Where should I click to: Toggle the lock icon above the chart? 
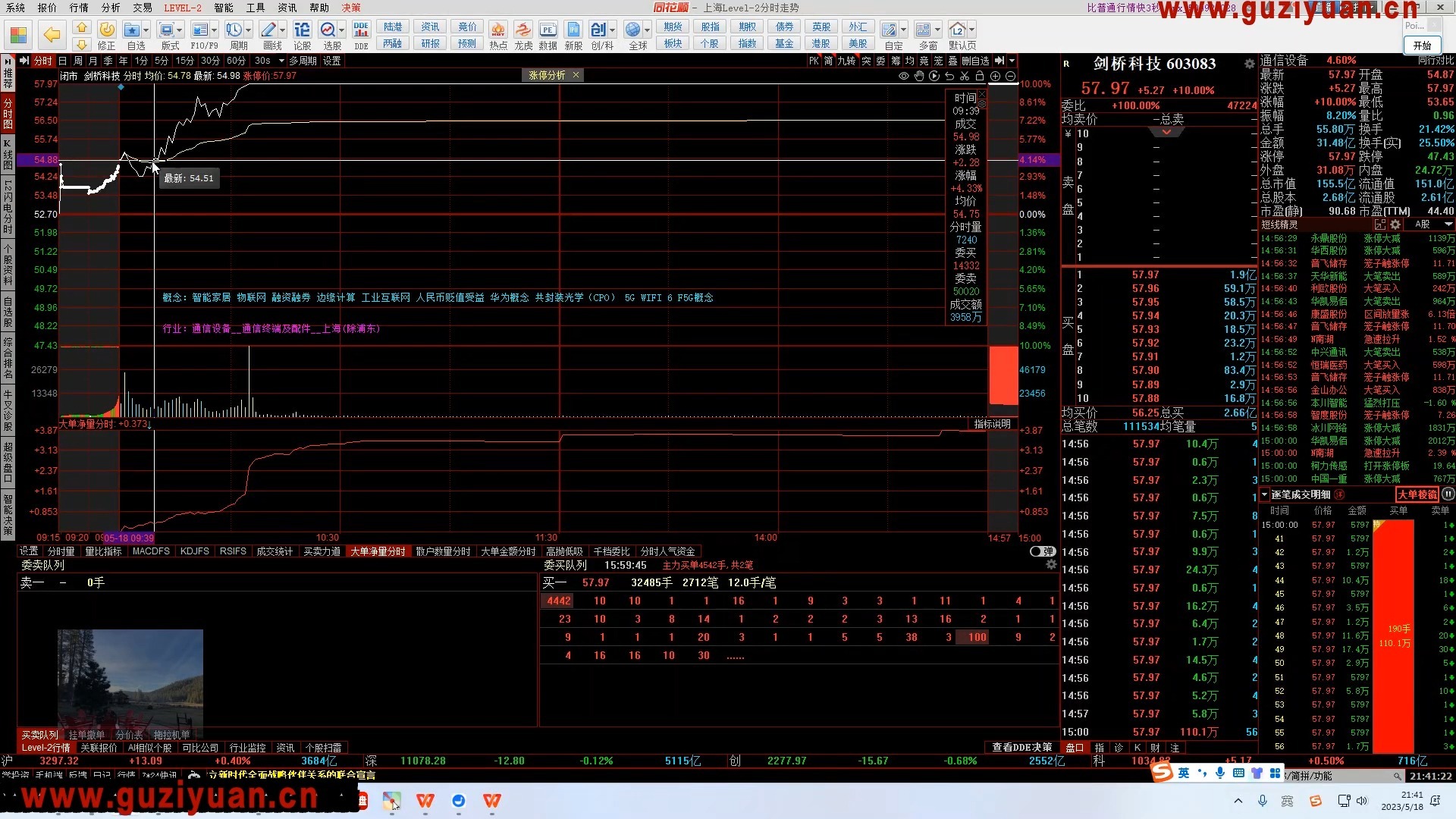coord(980,76)
